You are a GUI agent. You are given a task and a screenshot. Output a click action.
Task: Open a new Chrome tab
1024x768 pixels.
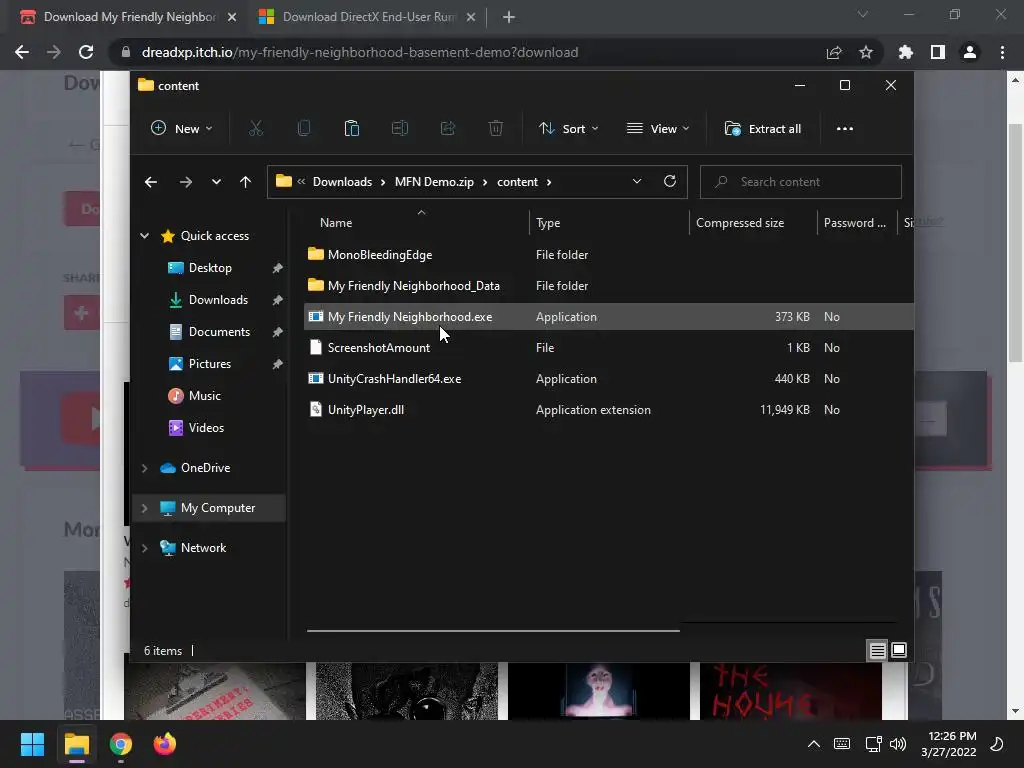[509, 17]
